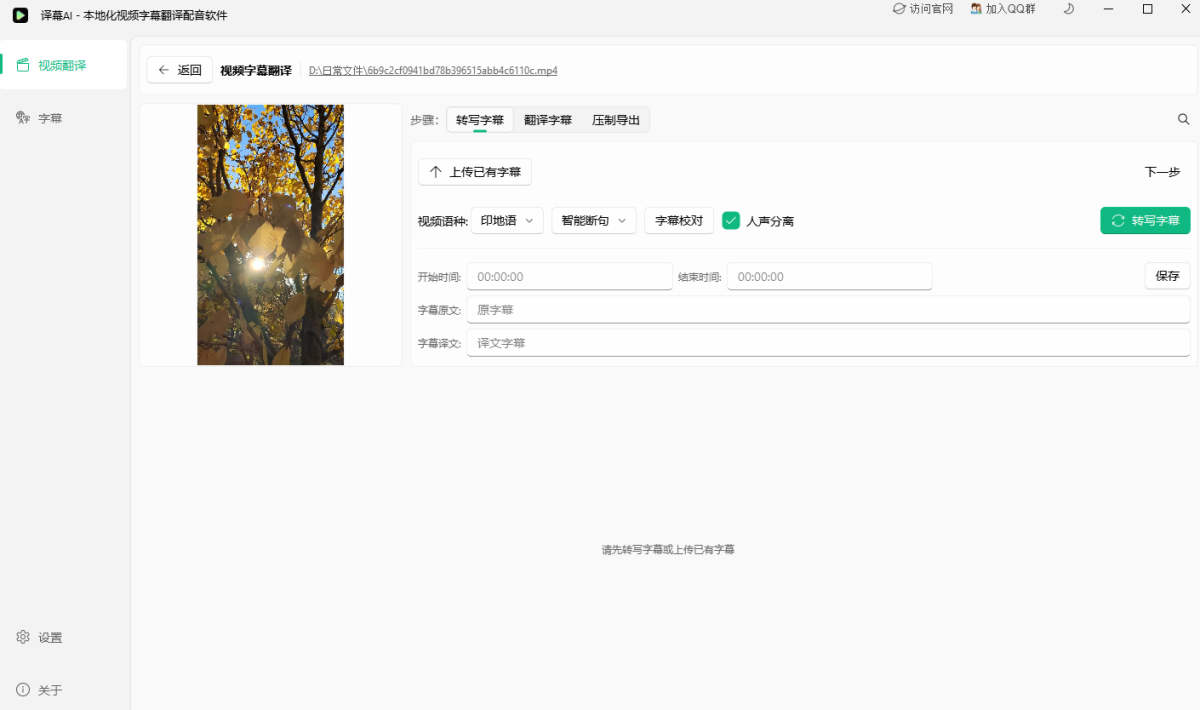Image resolution: width=1200 pixels, height=710 pixels.
Task: Focus the 字幕译文 input field
Action: tap(828, 343)
